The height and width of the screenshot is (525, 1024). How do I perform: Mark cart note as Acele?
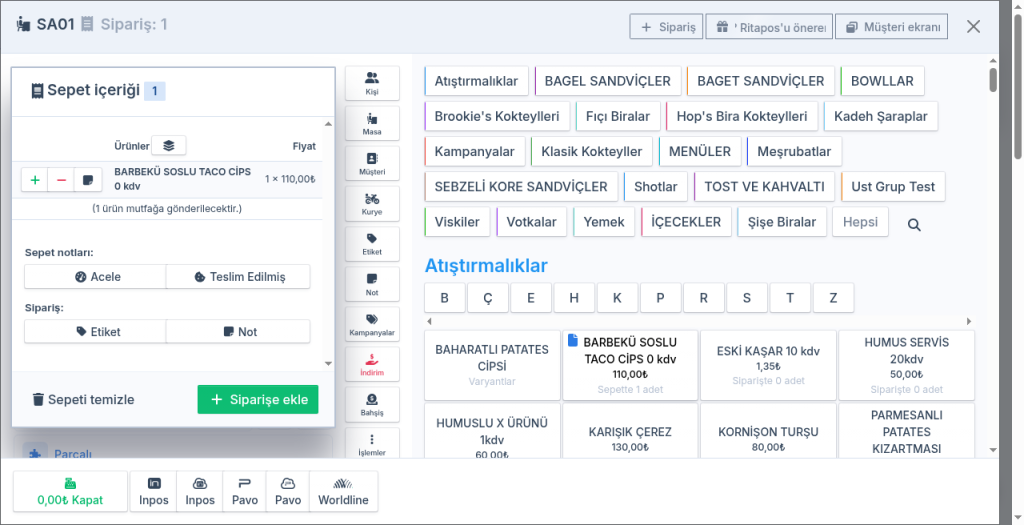pyautogui.click(x=95, y=277)
